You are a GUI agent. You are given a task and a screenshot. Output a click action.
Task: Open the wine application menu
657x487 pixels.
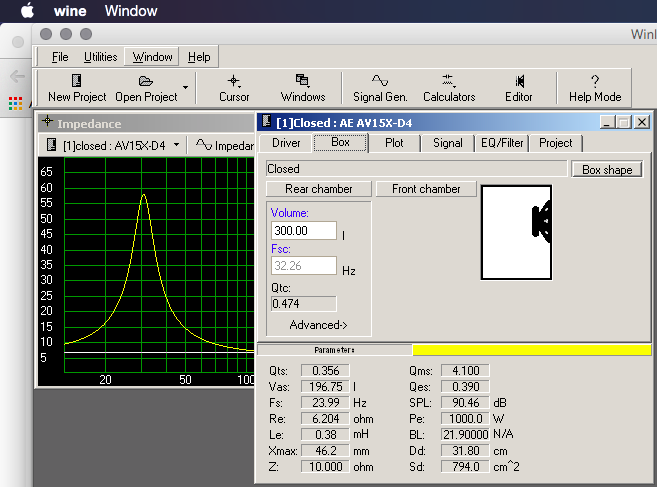point(70,11)
